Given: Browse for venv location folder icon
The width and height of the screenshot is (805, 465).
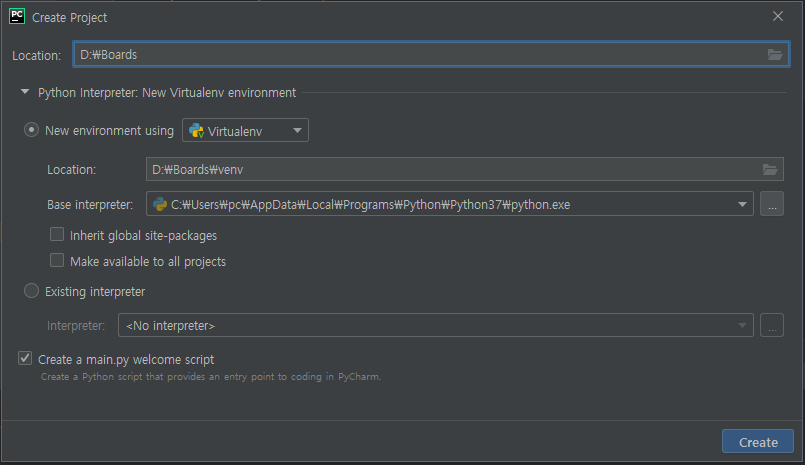Looking at the screenshot, I should 770,169.
